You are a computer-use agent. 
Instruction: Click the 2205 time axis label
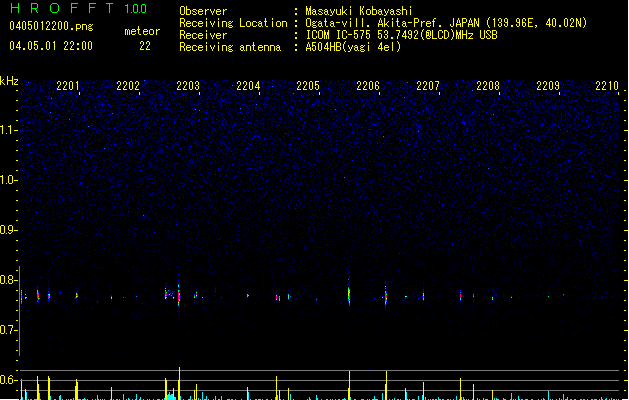pyautogui.click(x=308, y=86)
